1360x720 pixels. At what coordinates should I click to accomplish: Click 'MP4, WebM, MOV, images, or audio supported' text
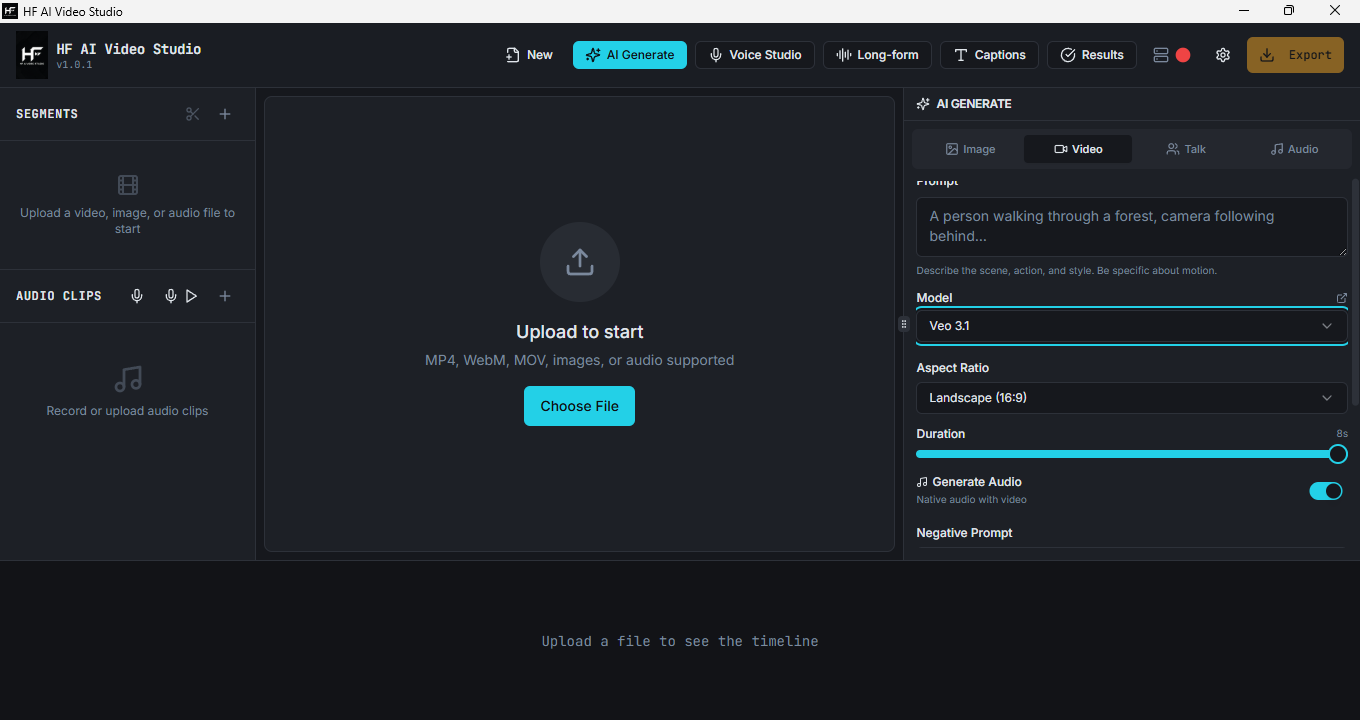click(x=580, y=360)
